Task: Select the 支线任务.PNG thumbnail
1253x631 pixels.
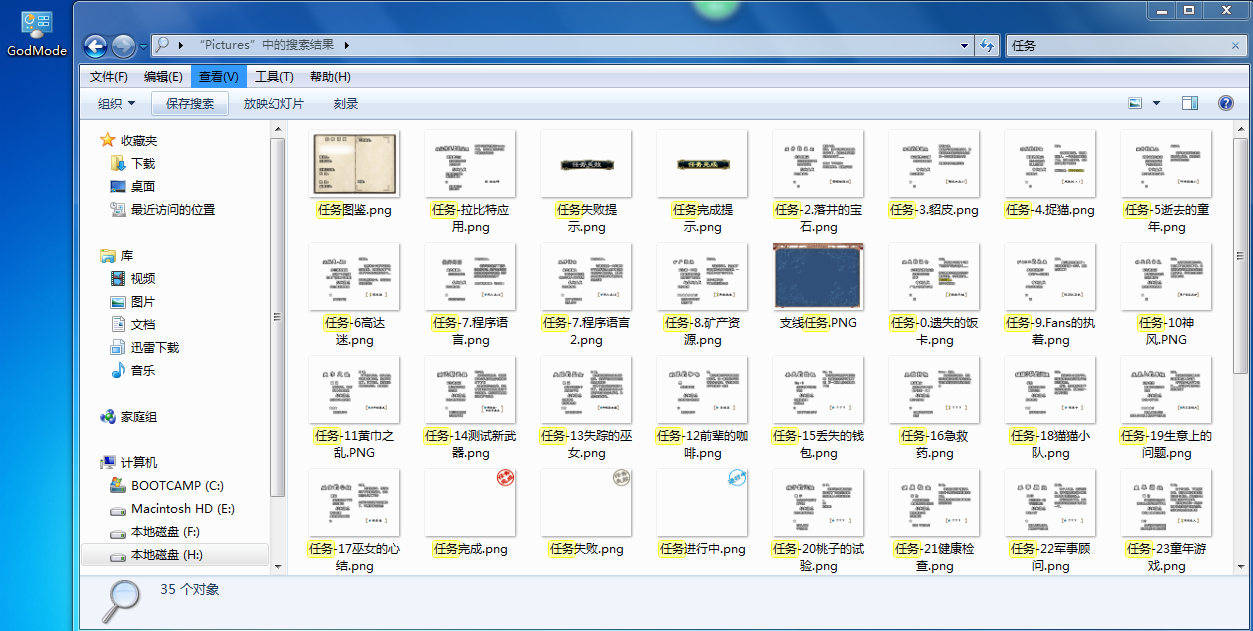Action: pos(818,276)
